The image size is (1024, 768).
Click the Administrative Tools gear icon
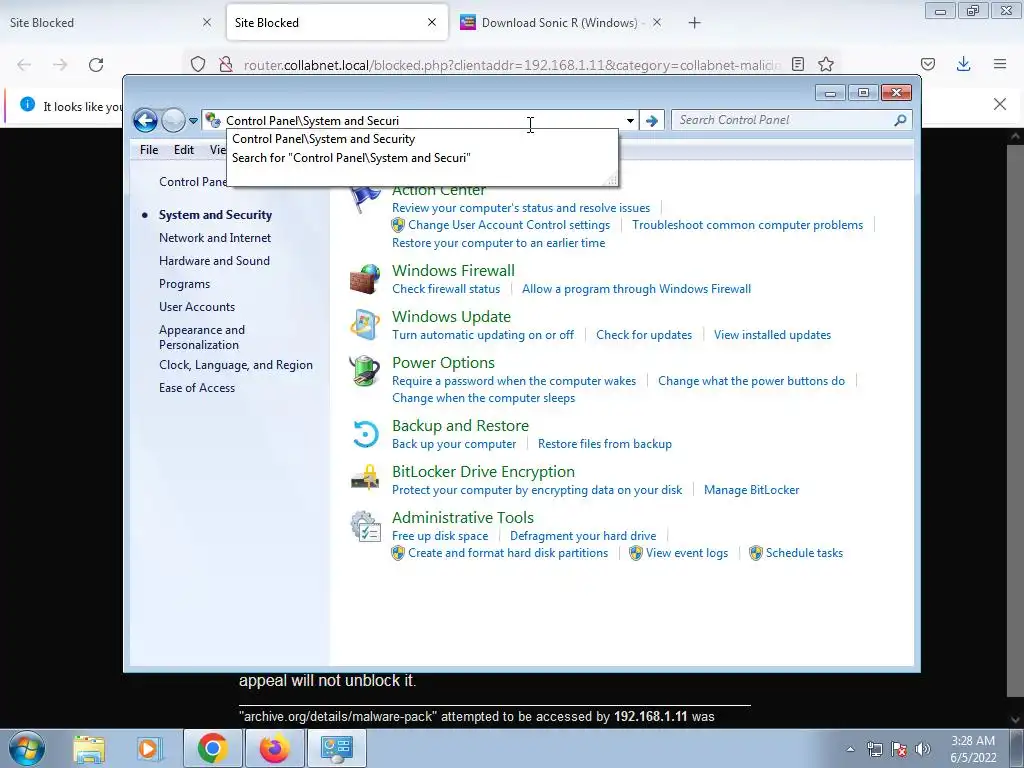pyautogui.click(x=365, y=526)
